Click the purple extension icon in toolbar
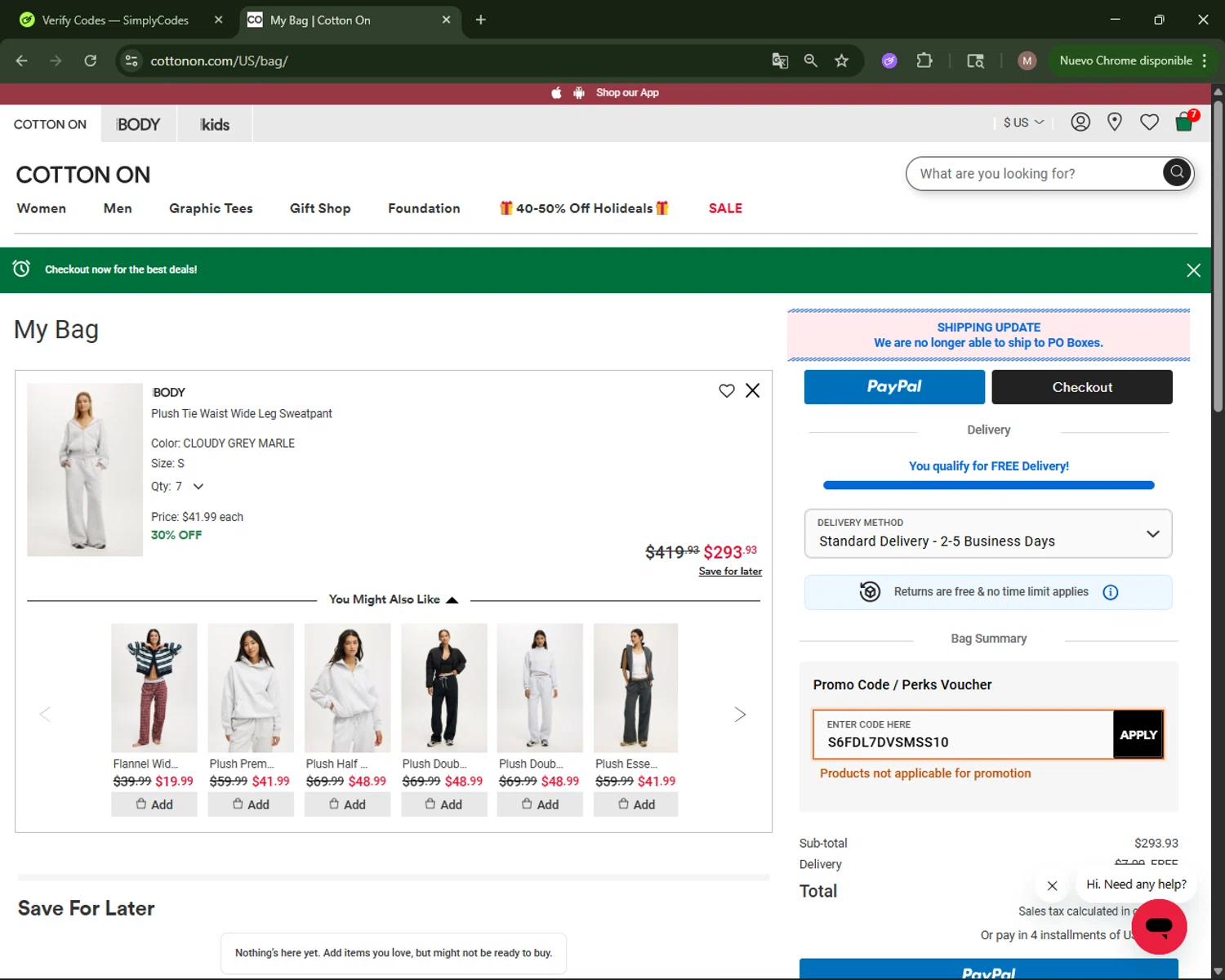1225x980 pixels. pyautogui.click(x=889, y=60)
